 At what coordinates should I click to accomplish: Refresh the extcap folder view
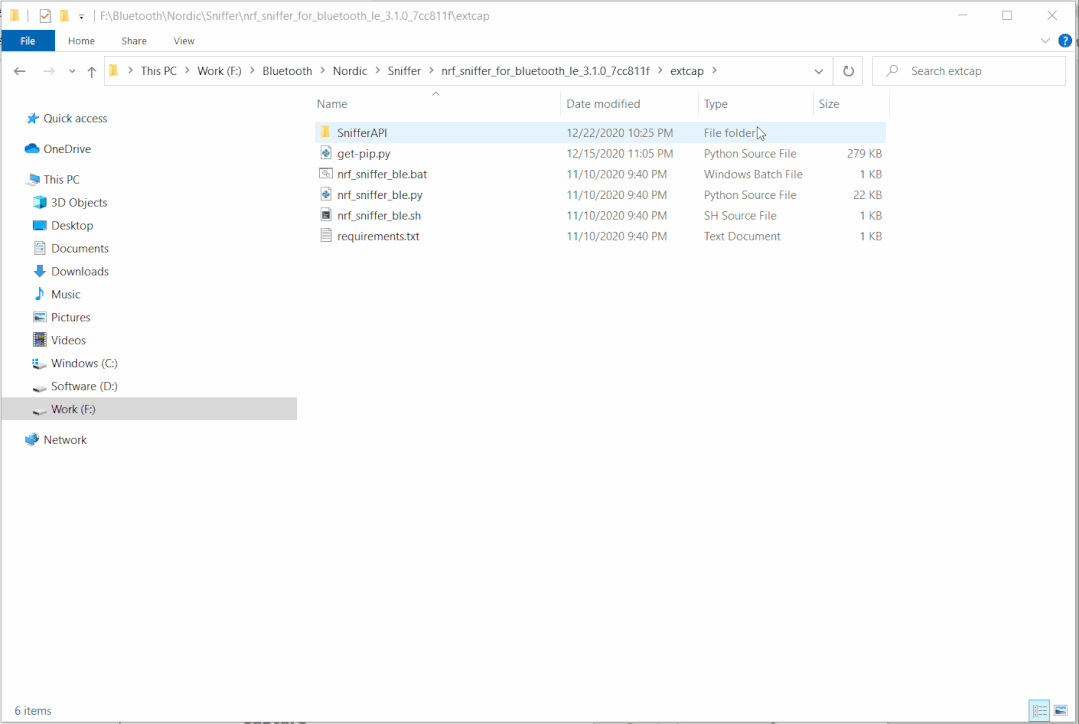[x=848, y=71]
